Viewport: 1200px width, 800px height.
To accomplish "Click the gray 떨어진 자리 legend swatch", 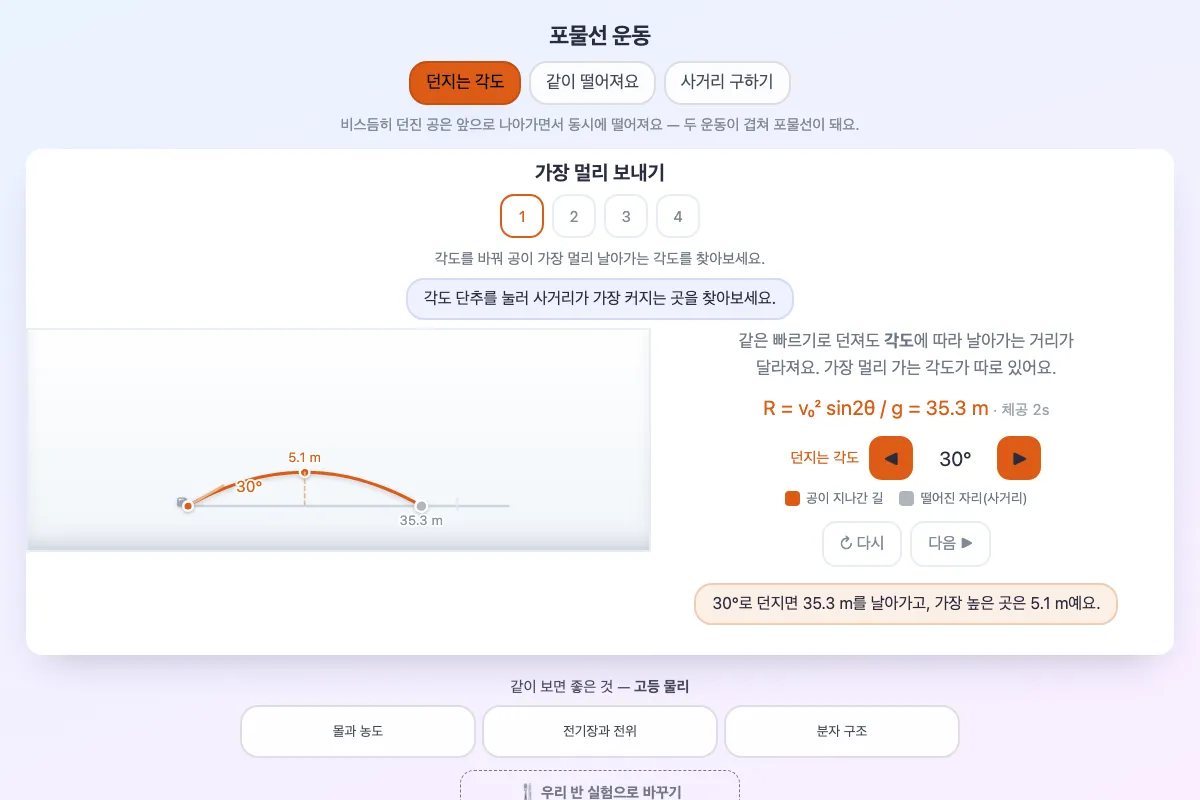I will click(x=906, y=498).
